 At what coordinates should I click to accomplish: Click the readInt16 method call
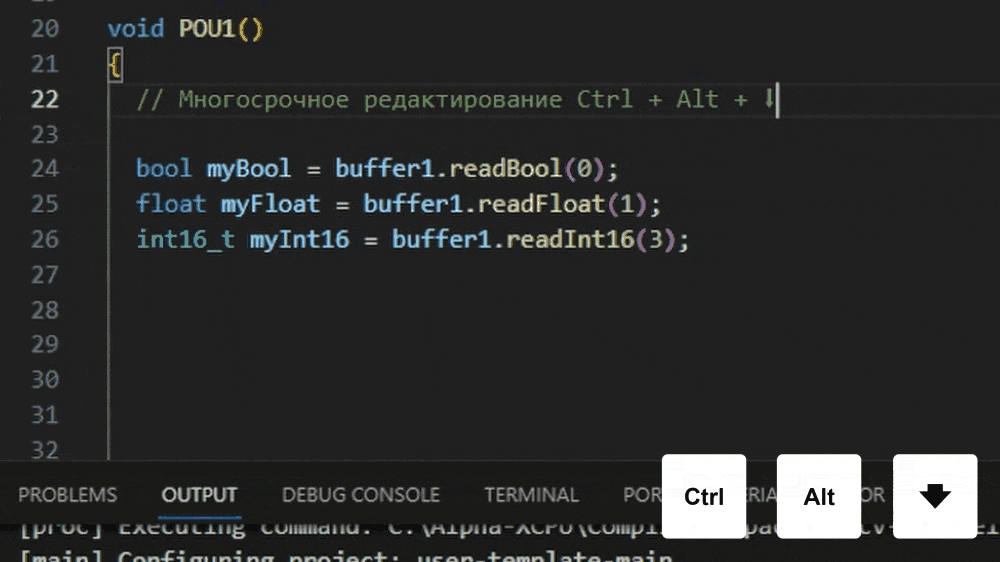[x=570, y=240]
